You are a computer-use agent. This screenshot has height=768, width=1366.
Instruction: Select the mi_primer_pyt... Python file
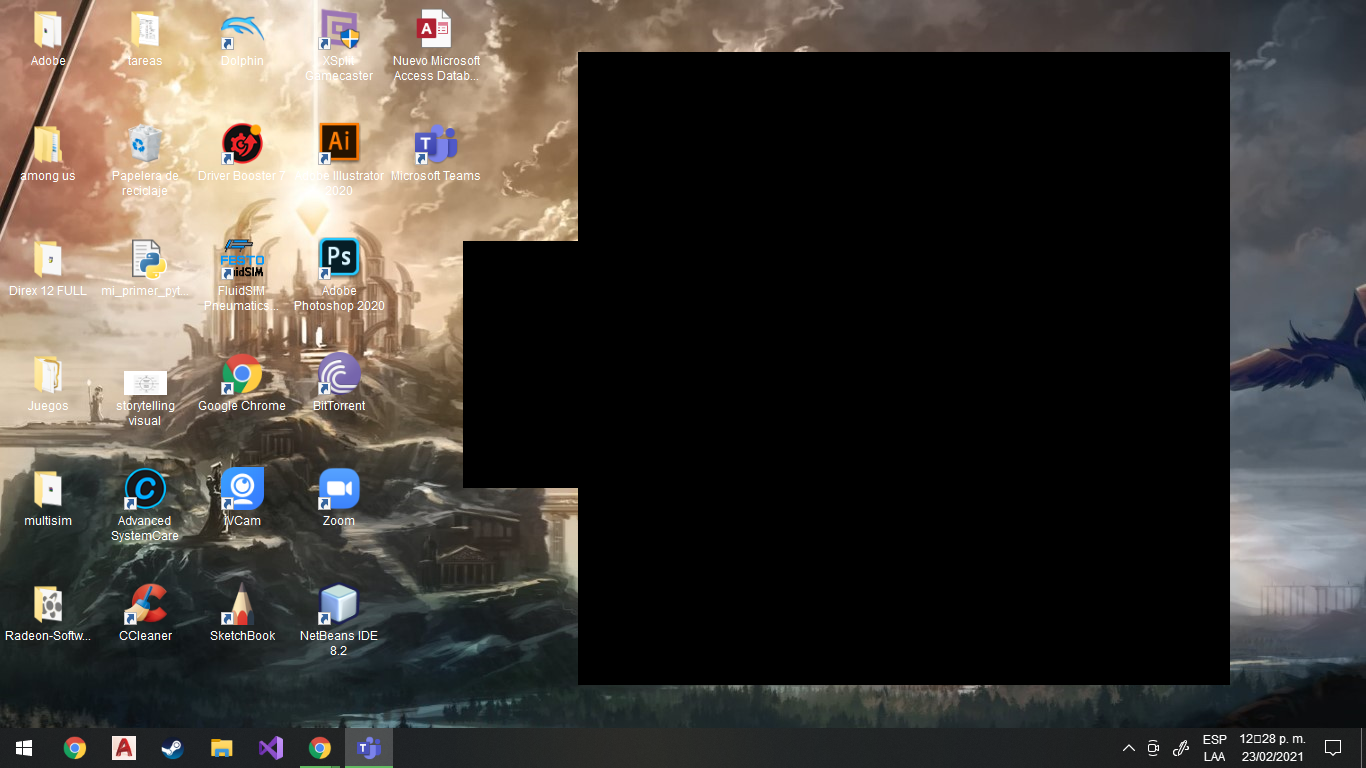(x=145, y=270)
